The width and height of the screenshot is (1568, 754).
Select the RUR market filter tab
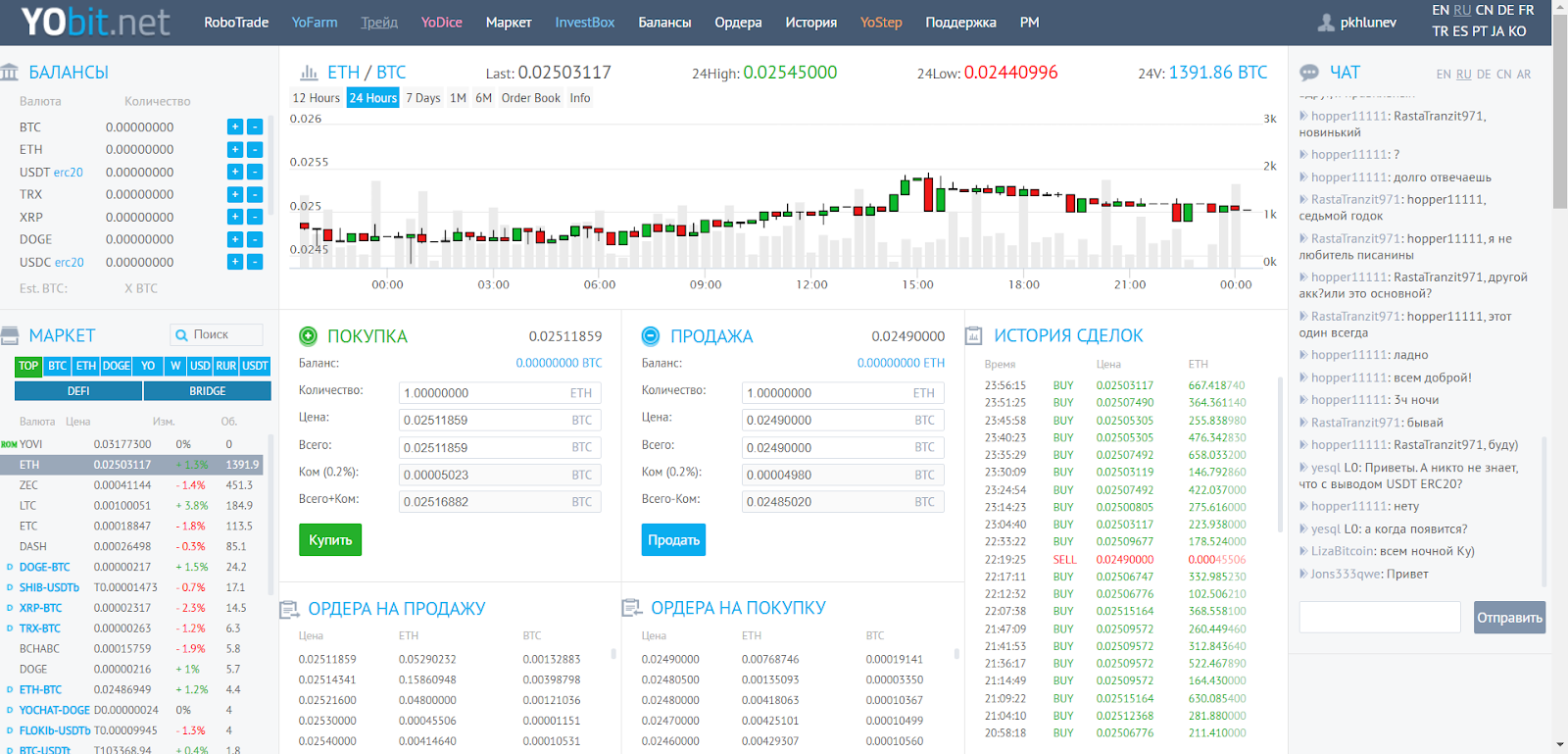(x=226, y=366)
